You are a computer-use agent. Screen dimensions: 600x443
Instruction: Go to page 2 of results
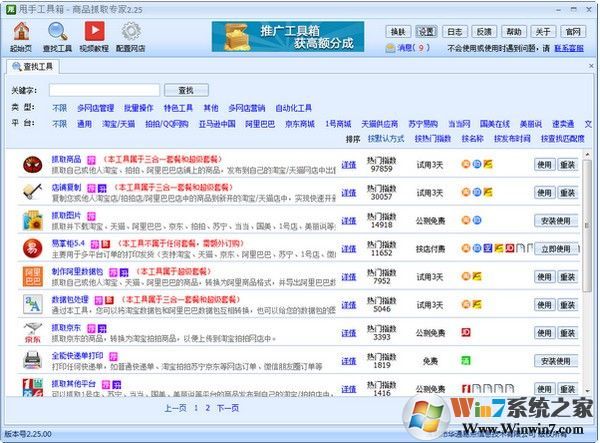207,408
